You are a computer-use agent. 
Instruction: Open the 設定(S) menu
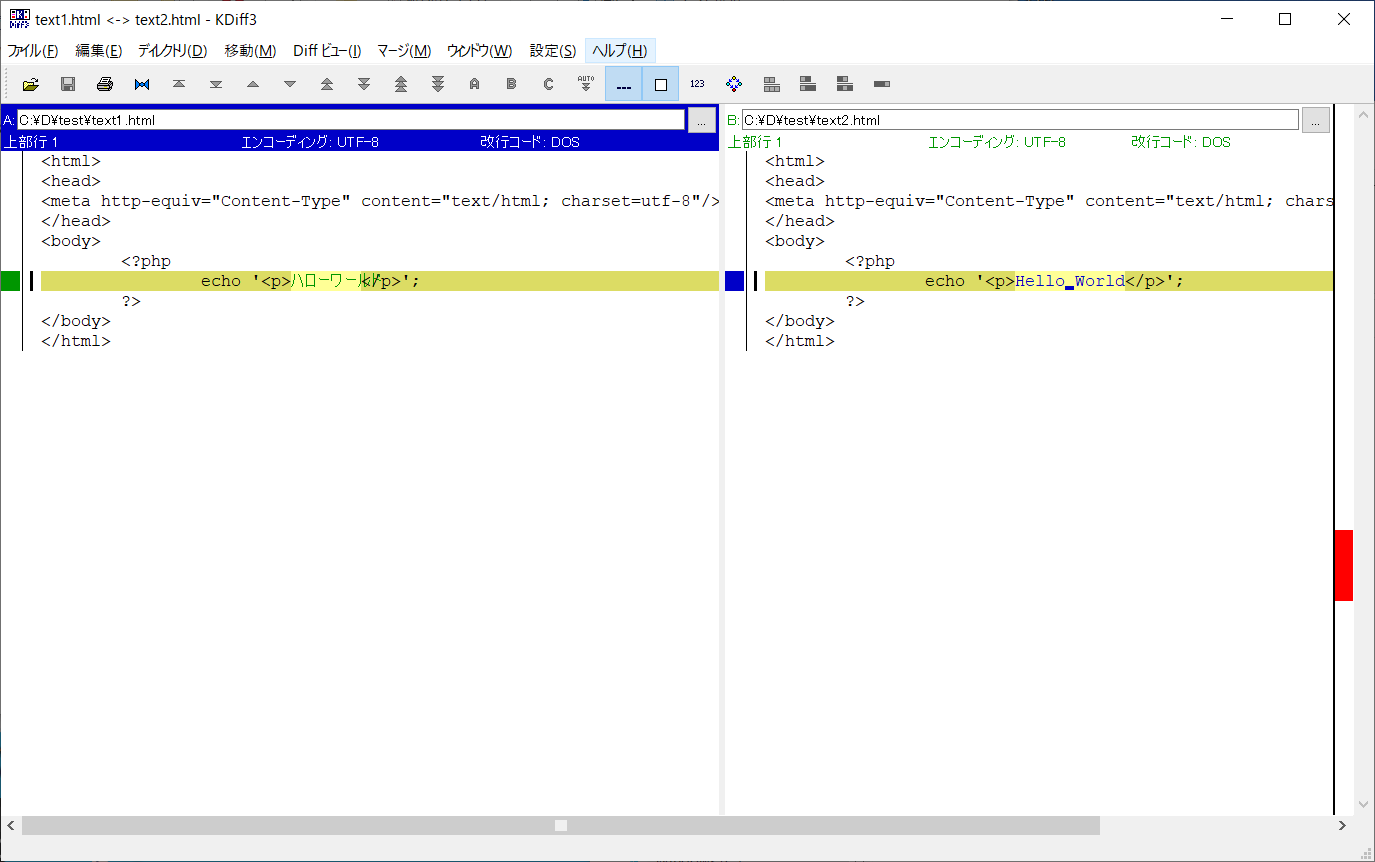552,51
